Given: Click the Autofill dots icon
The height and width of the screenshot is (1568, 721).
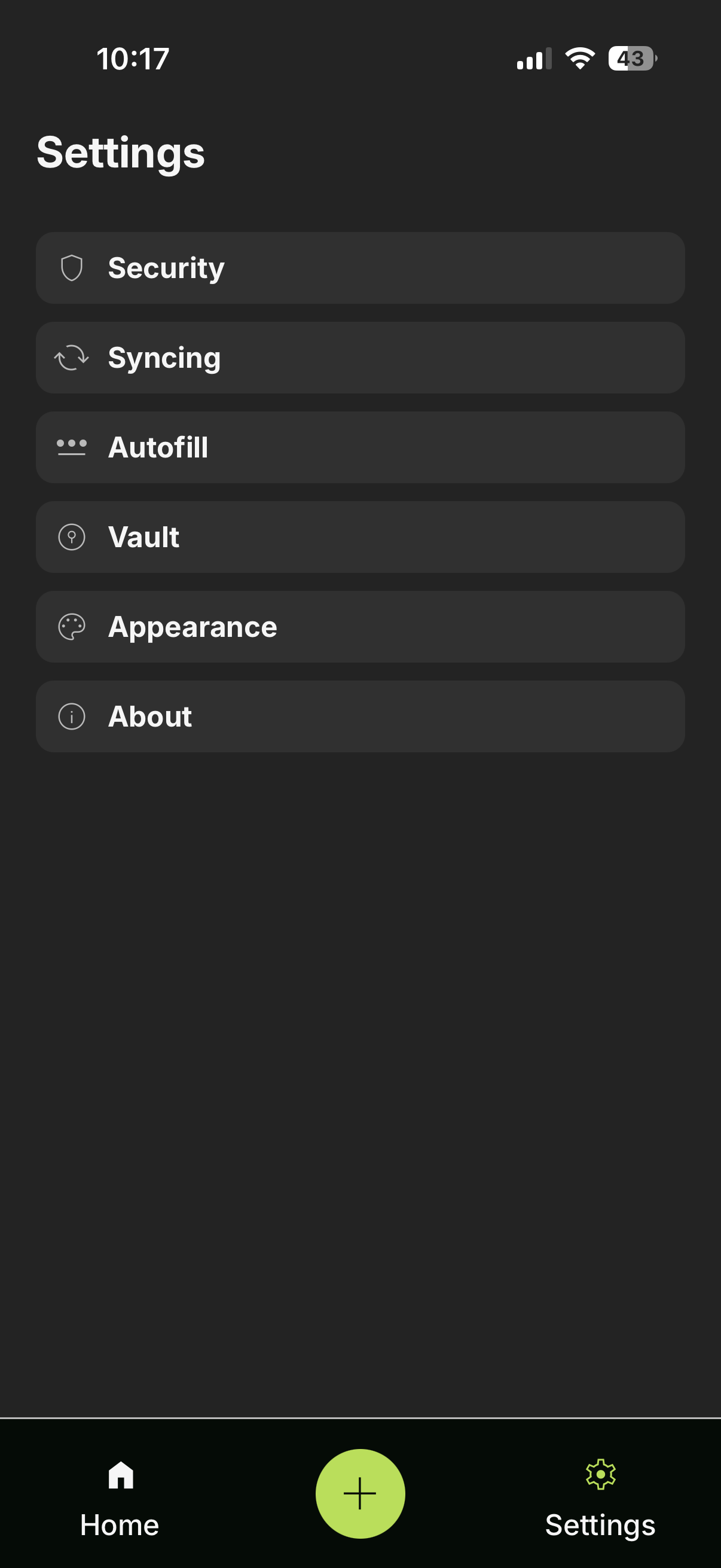Looking at the screenshot, I should [72, 447].
